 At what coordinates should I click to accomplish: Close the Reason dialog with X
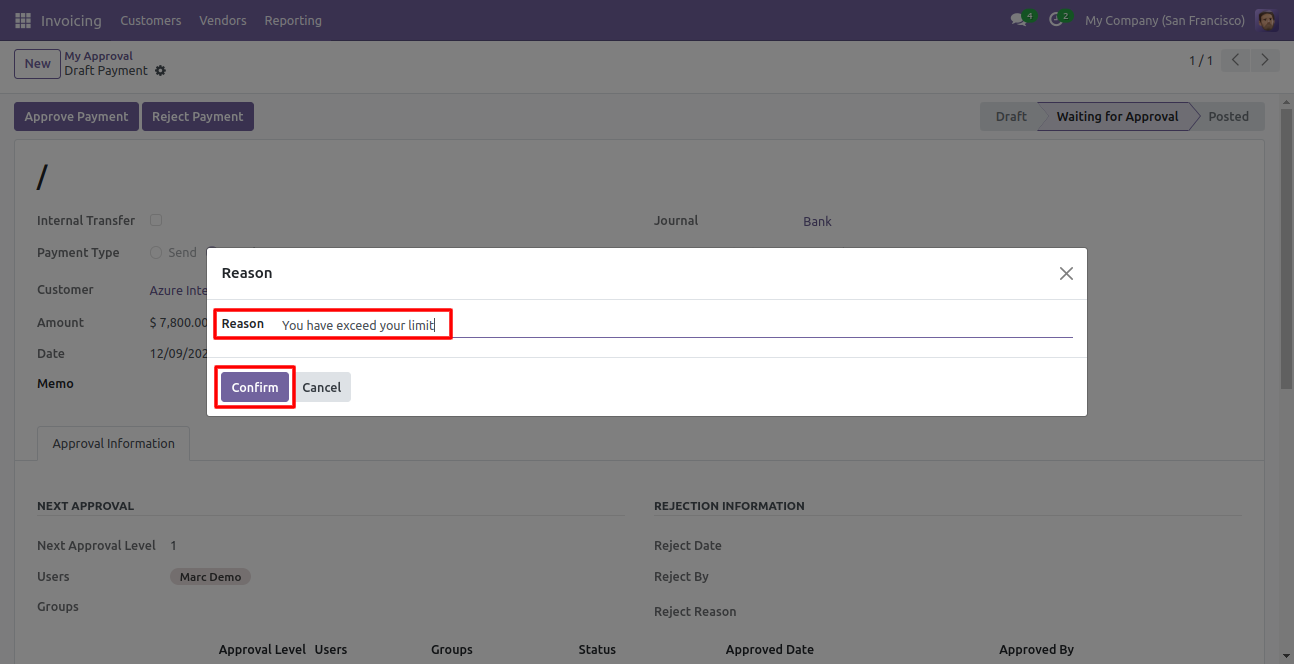tap(1066, 274)
